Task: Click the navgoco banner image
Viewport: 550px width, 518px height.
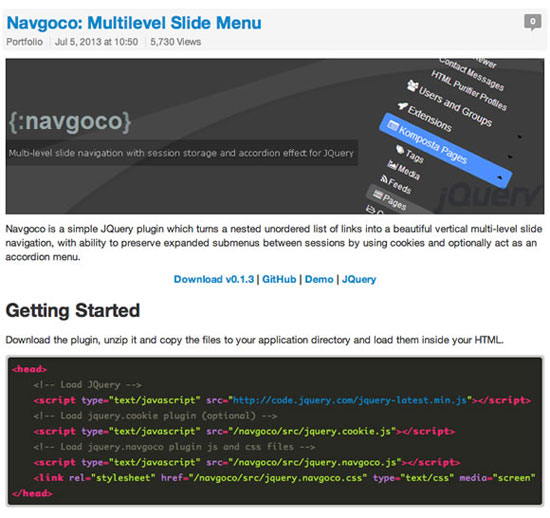Action: coord(275,136)
